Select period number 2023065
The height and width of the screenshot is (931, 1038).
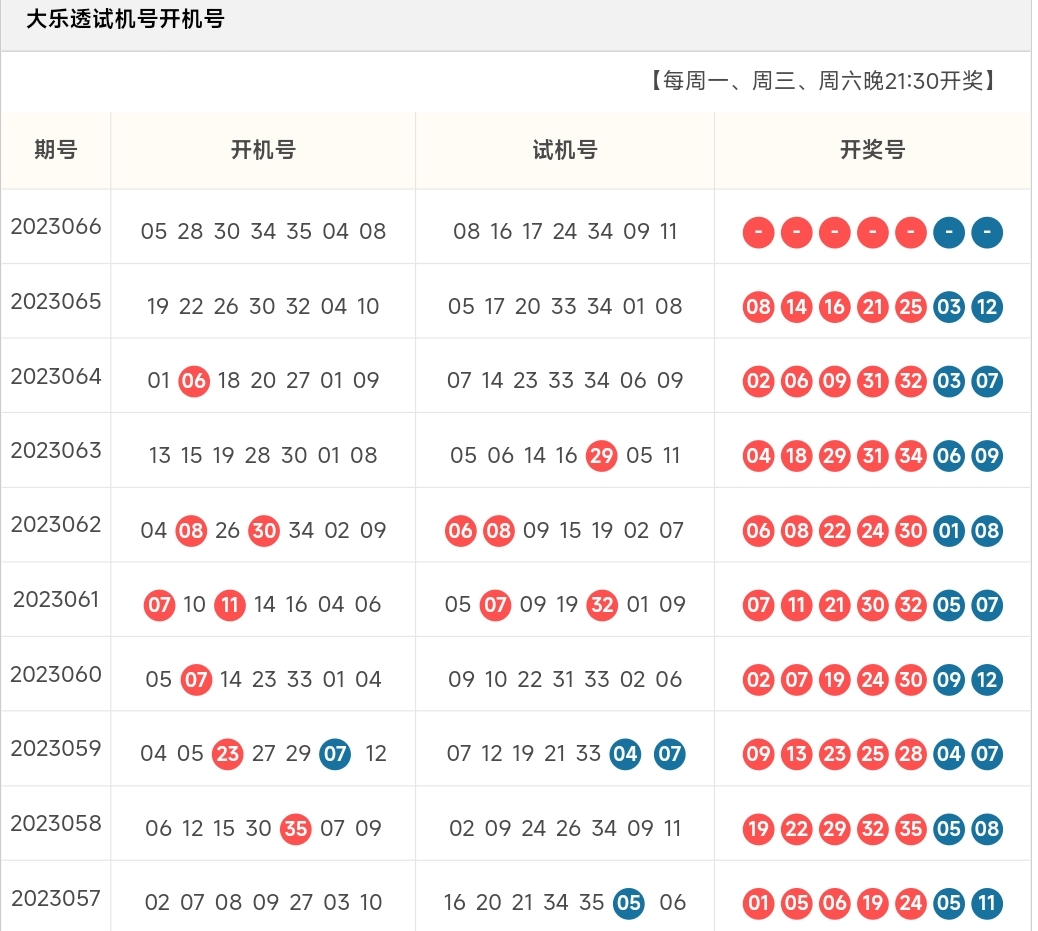(56, 301)
